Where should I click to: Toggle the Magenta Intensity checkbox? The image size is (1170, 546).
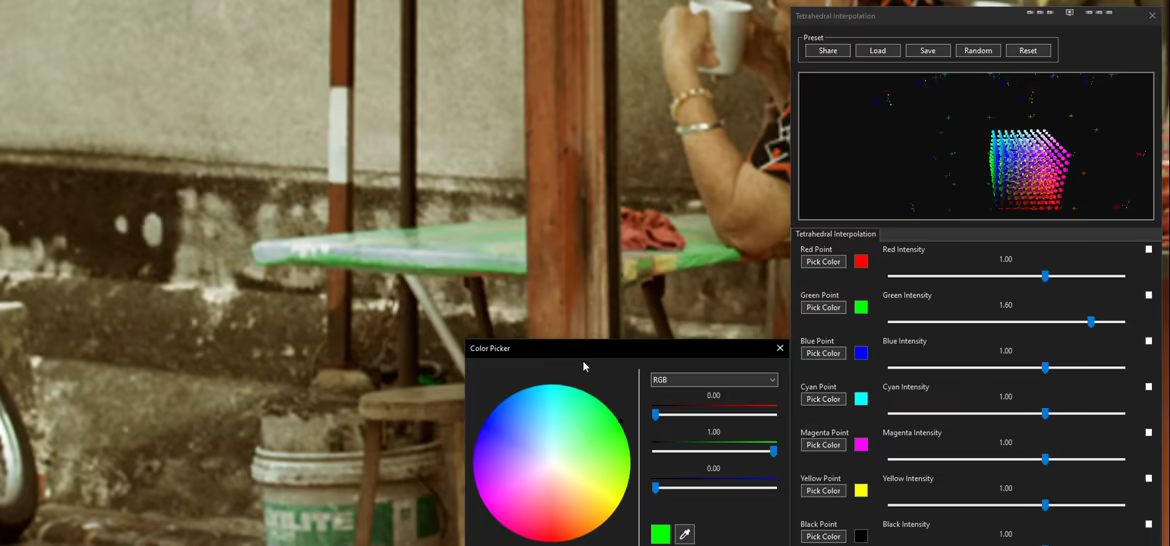[x=1149, y=433]
